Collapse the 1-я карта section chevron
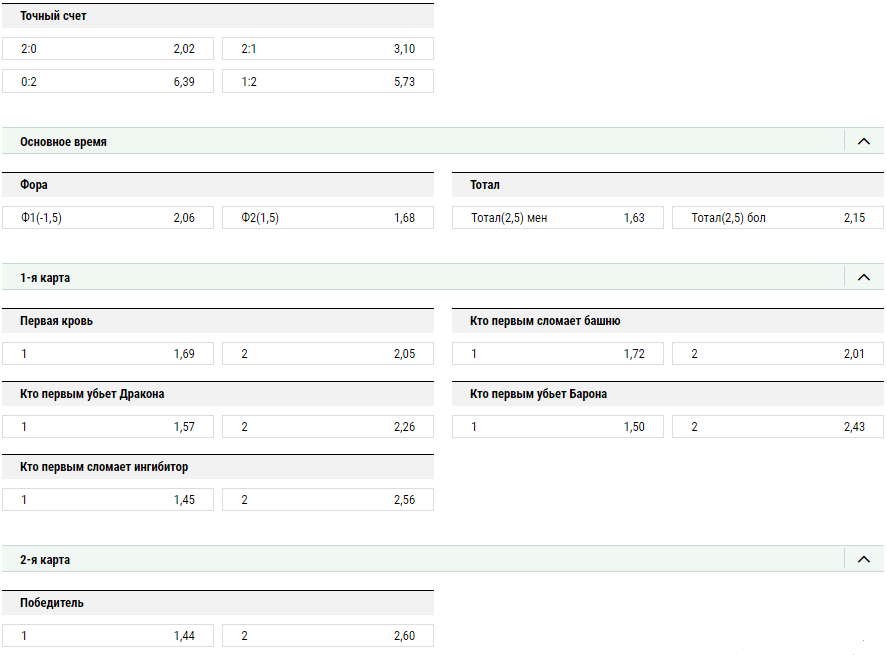 [863, 277]
